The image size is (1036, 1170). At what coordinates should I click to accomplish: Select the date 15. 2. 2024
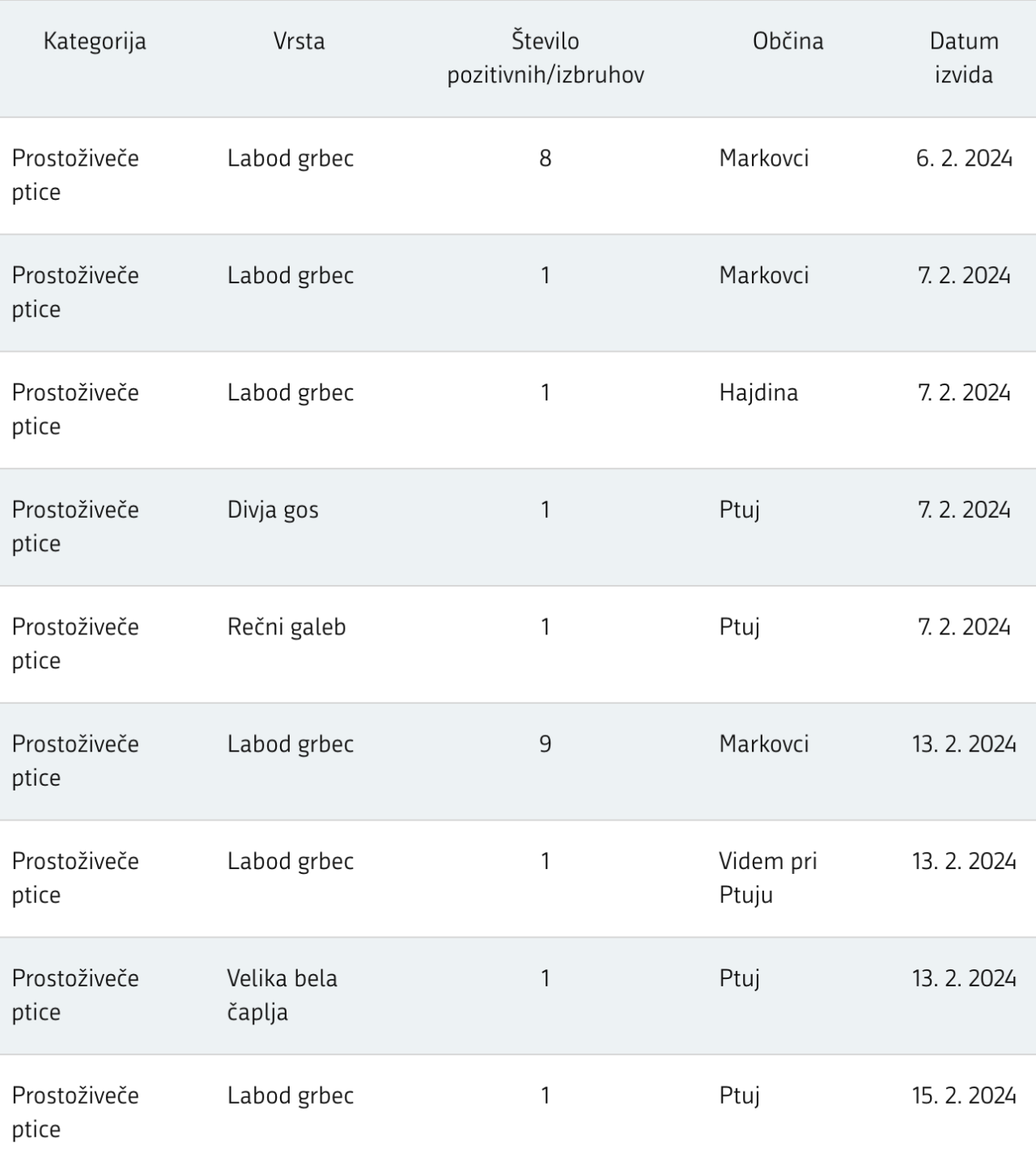[x=964, y=1096]
